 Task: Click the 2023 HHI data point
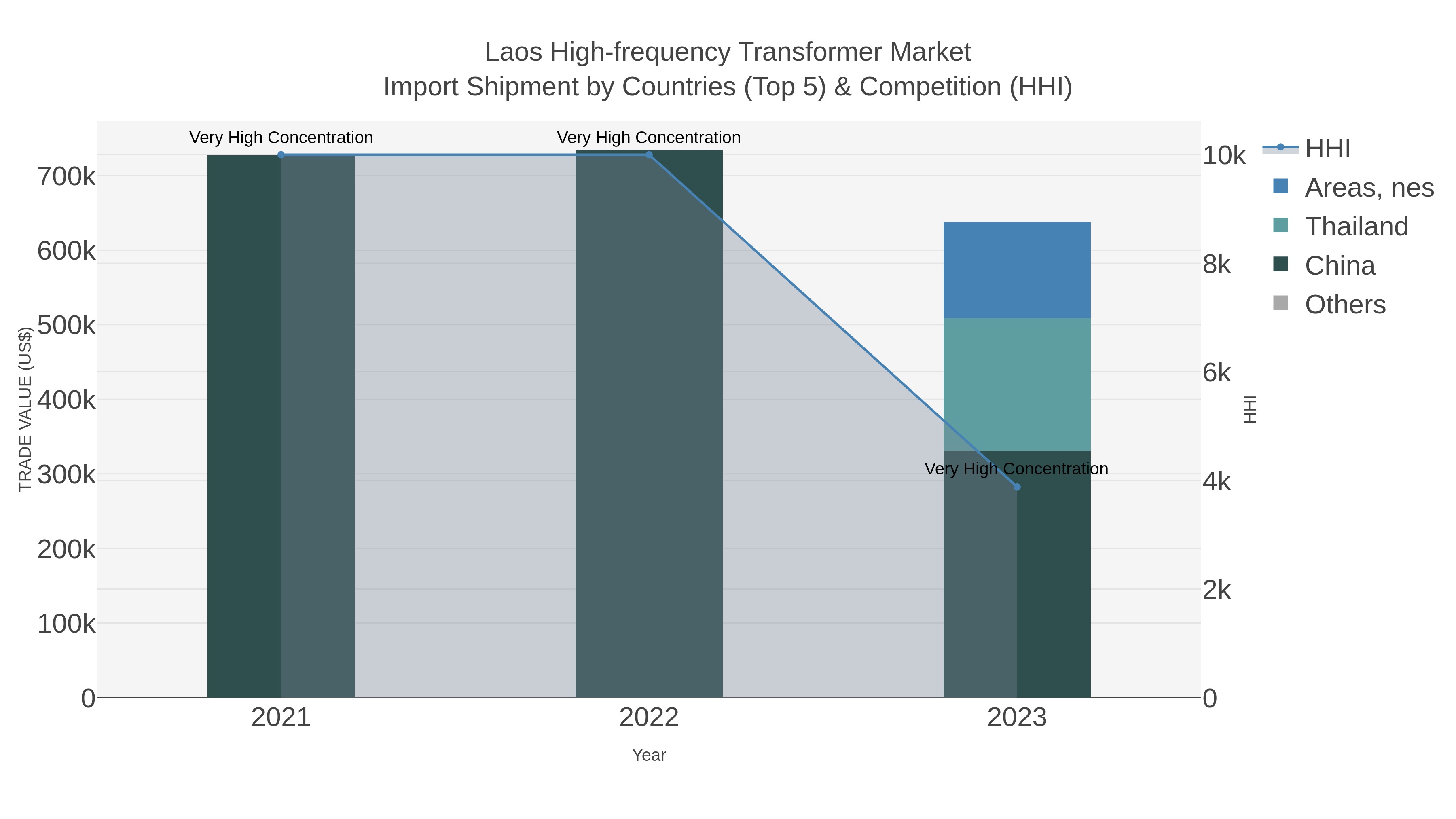(x=1017, y=487)
